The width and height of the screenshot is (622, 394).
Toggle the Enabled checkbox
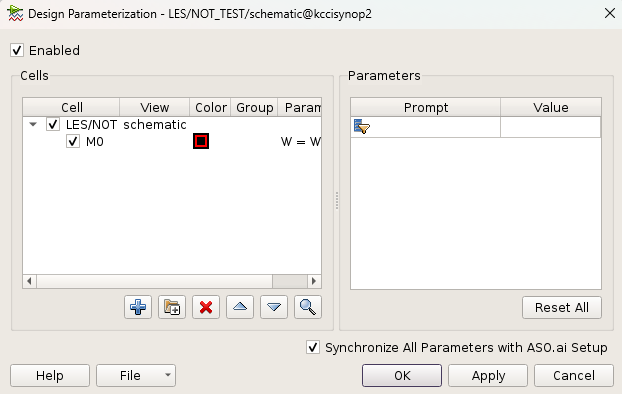pos(17,50)
